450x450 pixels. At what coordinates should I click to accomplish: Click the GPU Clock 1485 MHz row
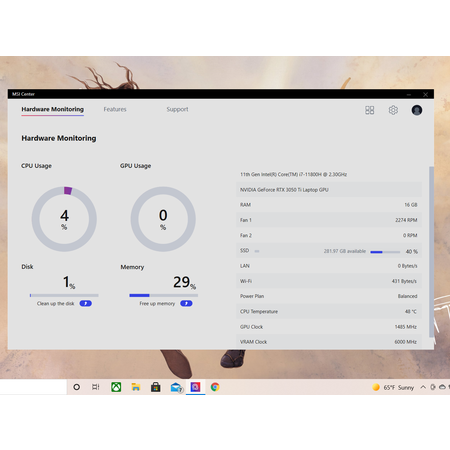pos(329,327)
